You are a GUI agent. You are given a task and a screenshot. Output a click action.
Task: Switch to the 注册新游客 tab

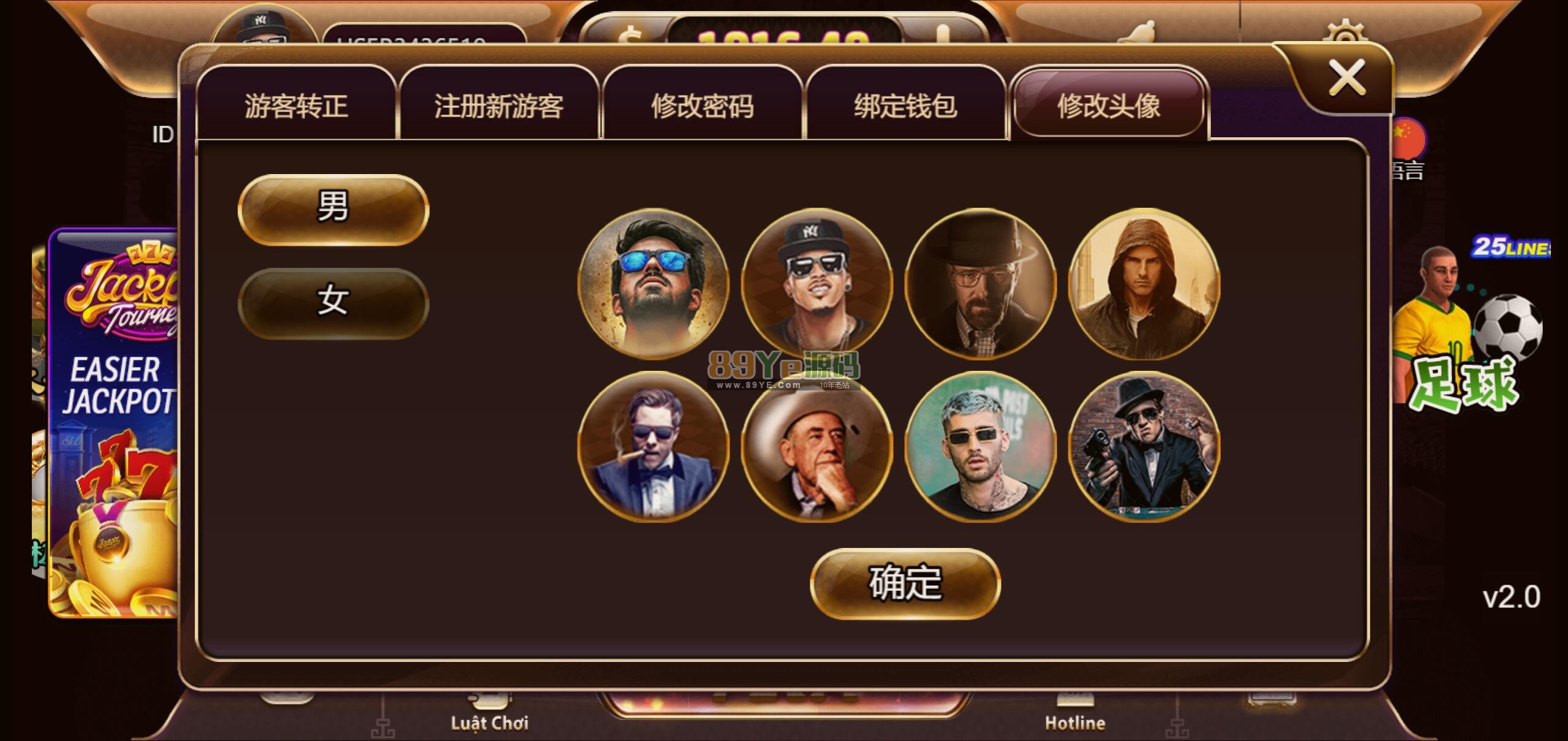point(499,105)
